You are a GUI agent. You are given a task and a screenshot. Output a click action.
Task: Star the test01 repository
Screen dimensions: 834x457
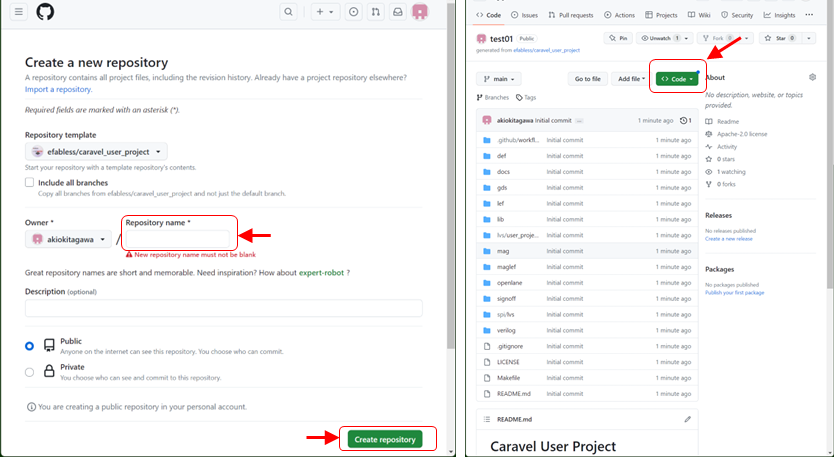(x=780, y=38)
